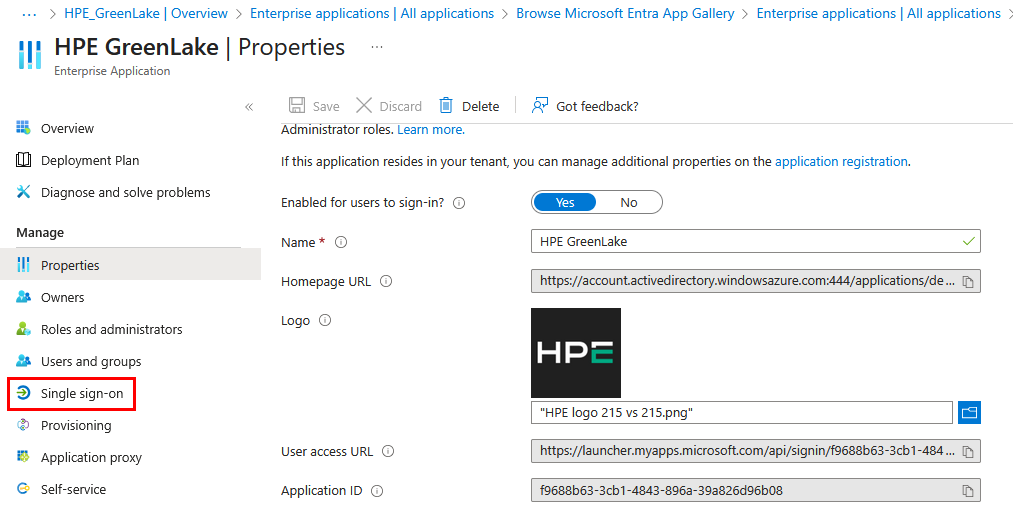Viewport: 1013px width, 511px height.
Task: Click the Name text field
Action: coord(745,241)
